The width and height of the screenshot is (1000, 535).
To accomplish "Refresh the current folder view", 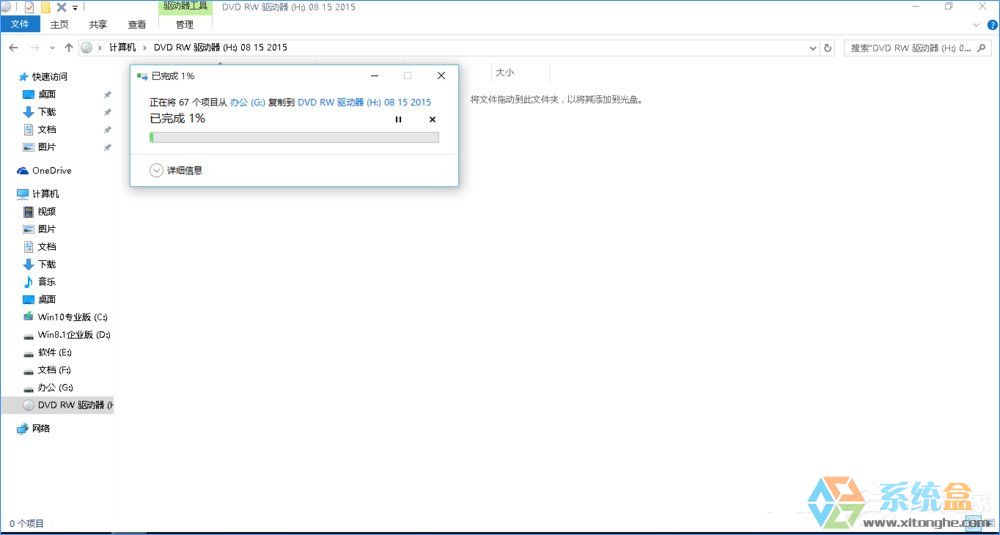I will click(828, 48).
